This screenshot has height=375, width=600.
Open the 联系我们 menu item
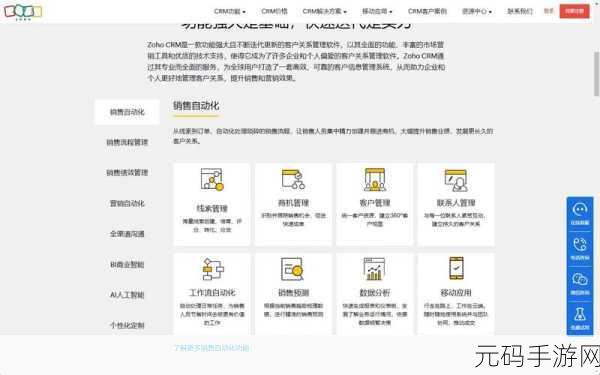click(x=520, y=11)
